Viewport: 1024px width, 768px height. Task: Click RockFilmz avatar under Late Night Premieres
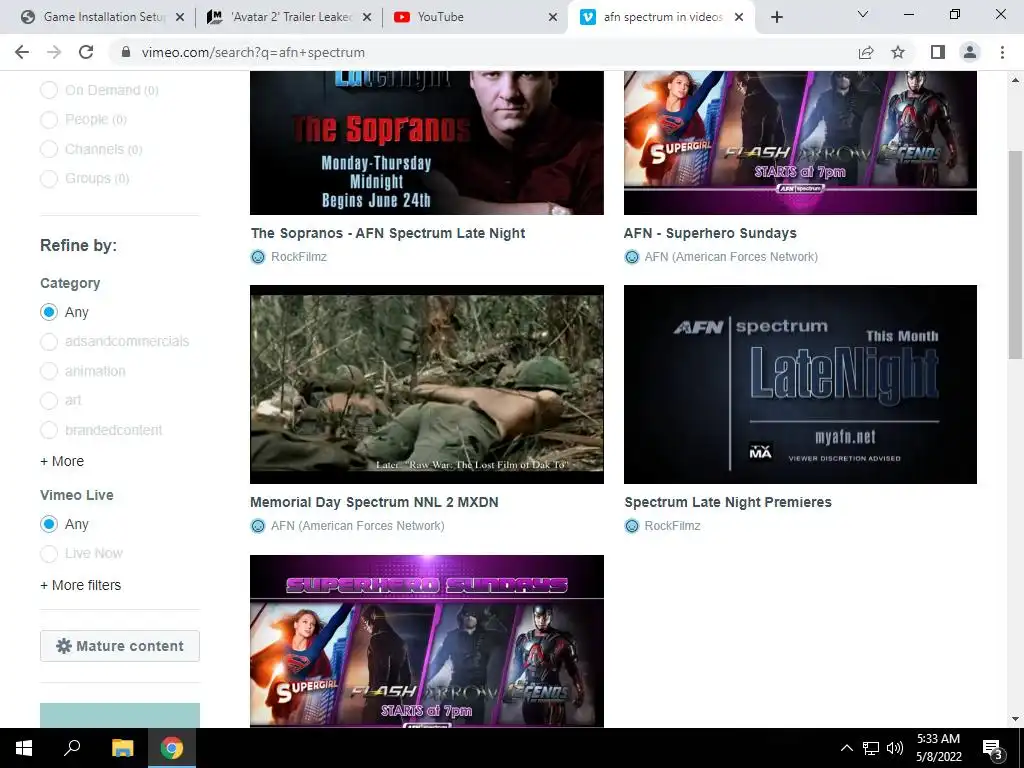tap(632, 526)
